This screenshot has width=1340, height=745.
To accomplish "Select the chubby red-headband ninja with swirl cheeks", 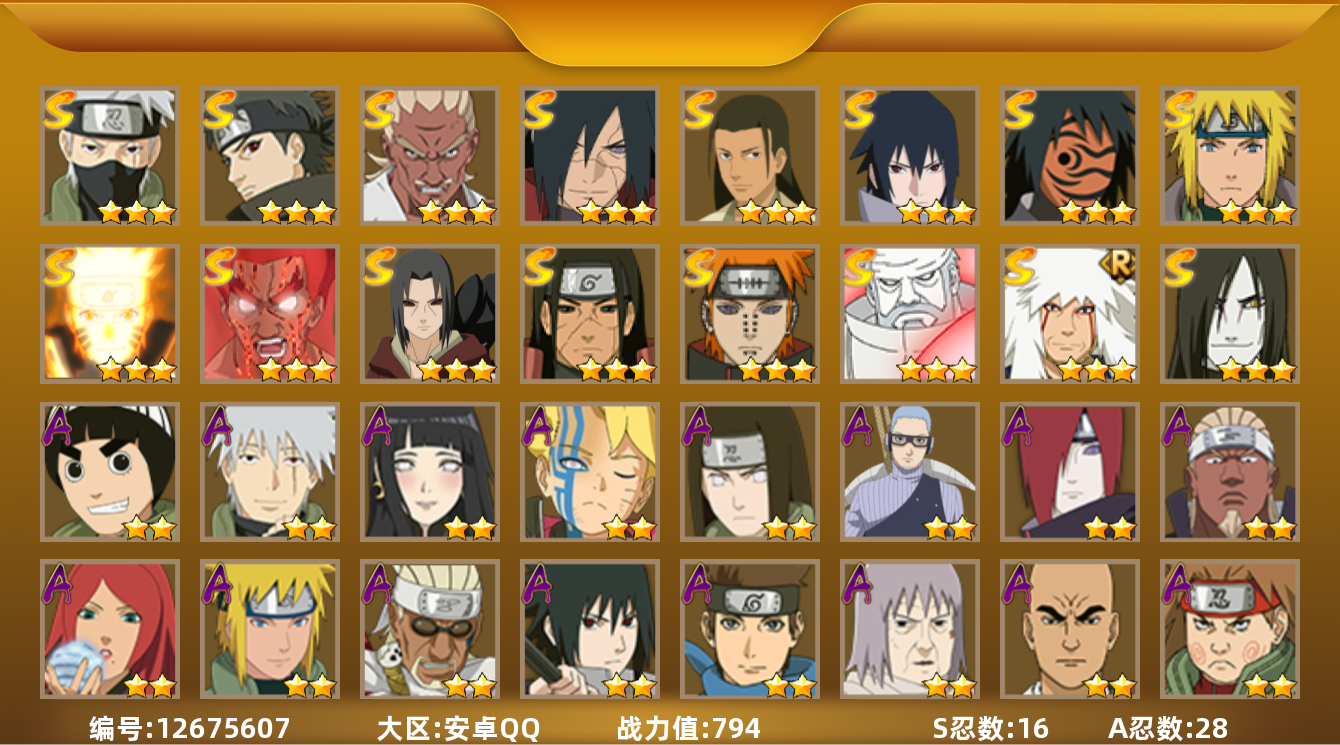I will click(1230, 629).
